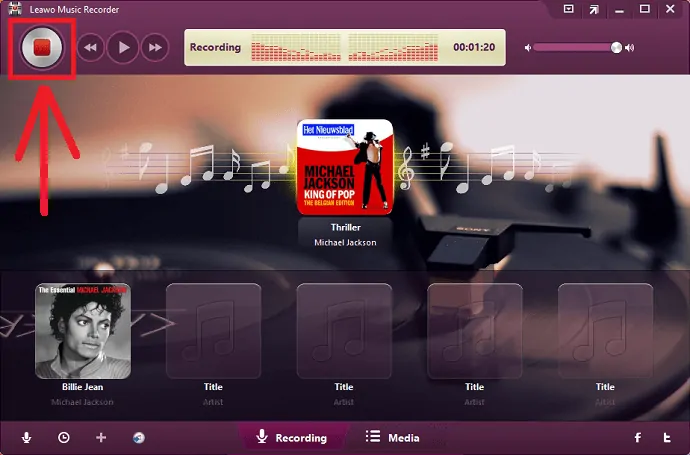Click the Recording status label in display

pos(215,47)
